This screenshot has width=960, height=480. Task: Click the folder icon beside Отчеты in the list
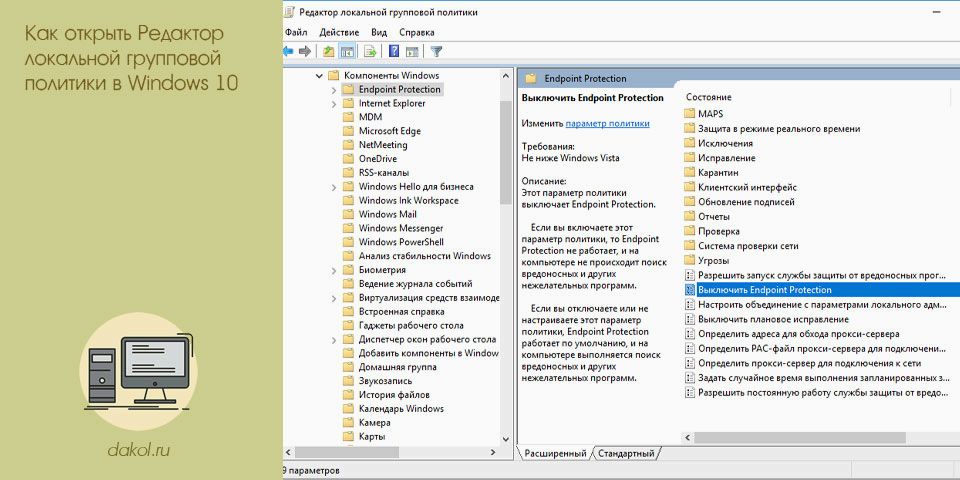pyautogui.click(x=689, y=216)
